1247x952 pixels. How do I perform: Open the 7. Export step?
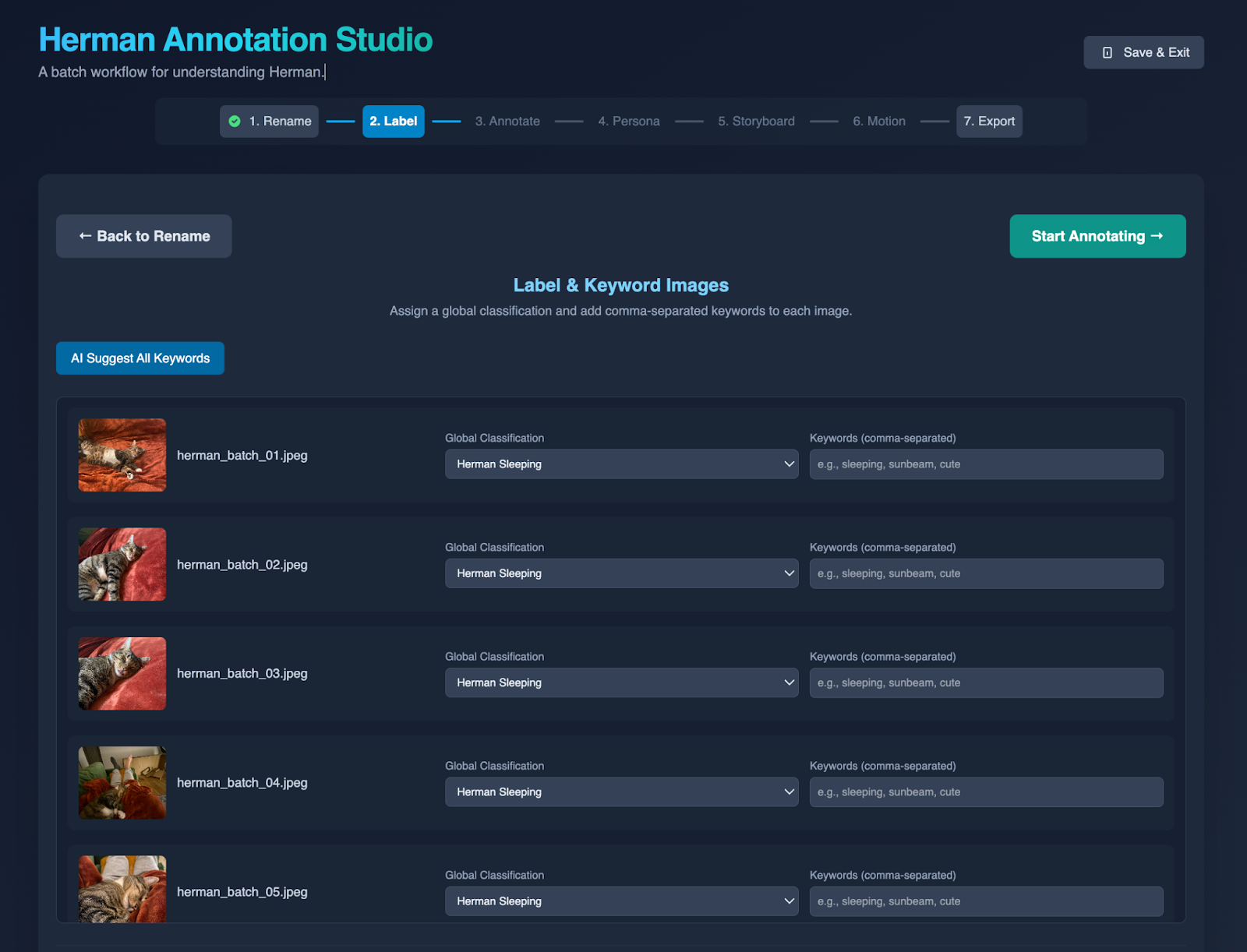pyautogui.click(x=988, y=122)
